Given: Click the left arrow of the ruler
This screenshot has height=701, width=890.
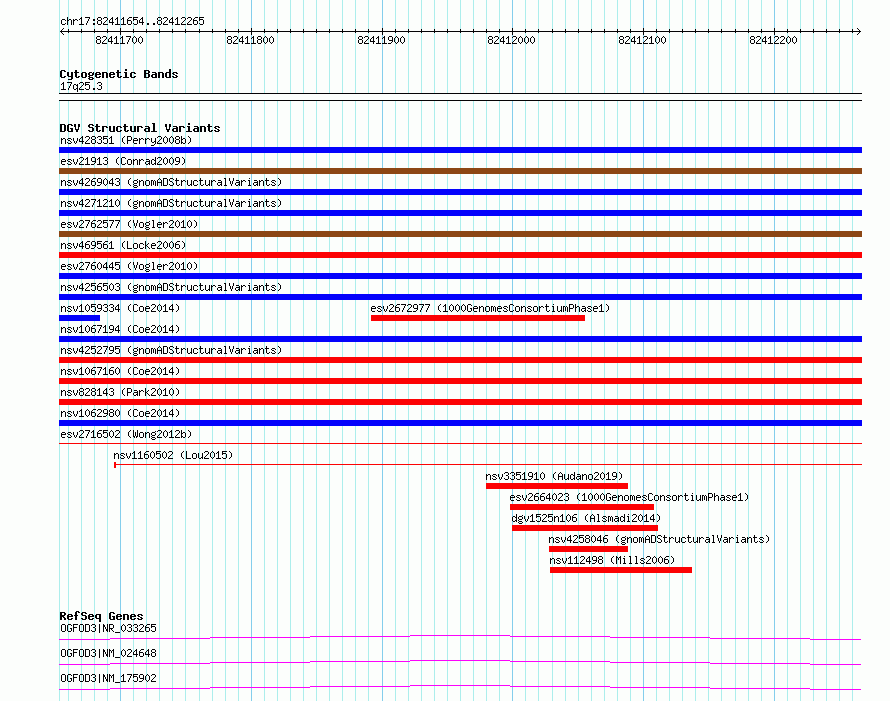Looking at the screenshot, I should click(x=62, y=32).
